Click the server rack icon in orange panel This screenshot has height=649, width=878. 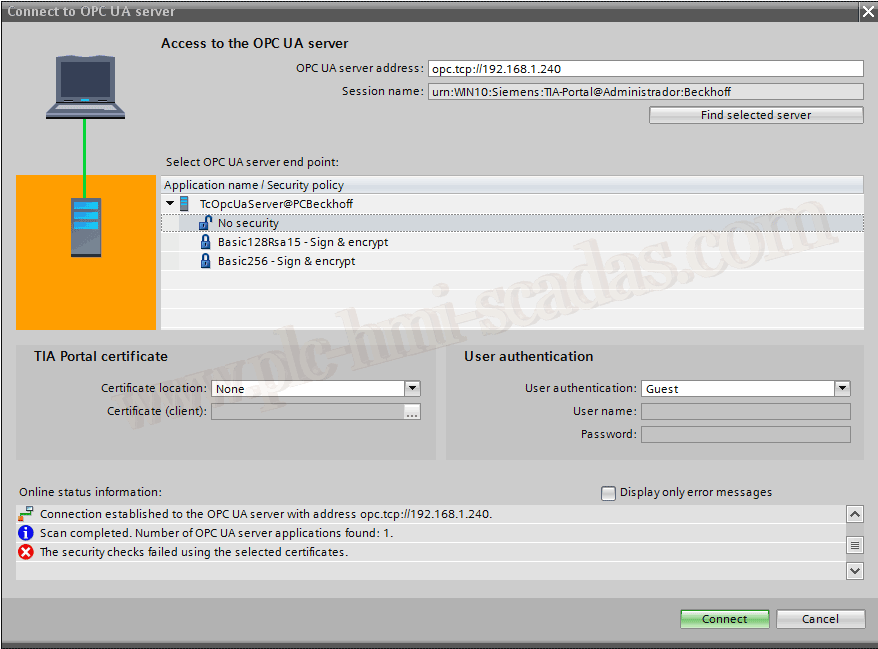pos(85,227)
